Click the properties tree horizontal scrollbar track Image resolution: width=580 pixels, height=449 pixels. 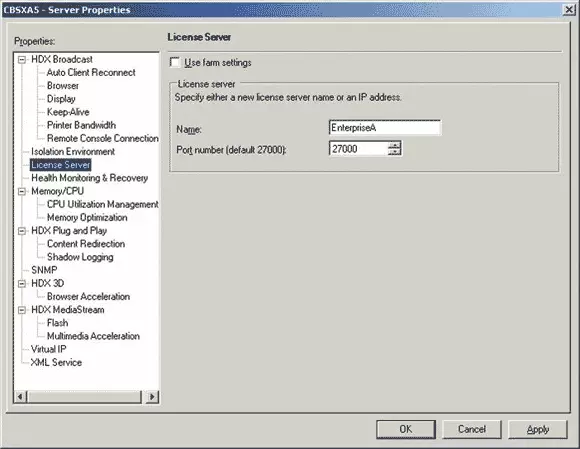click(x=86, y=397)
